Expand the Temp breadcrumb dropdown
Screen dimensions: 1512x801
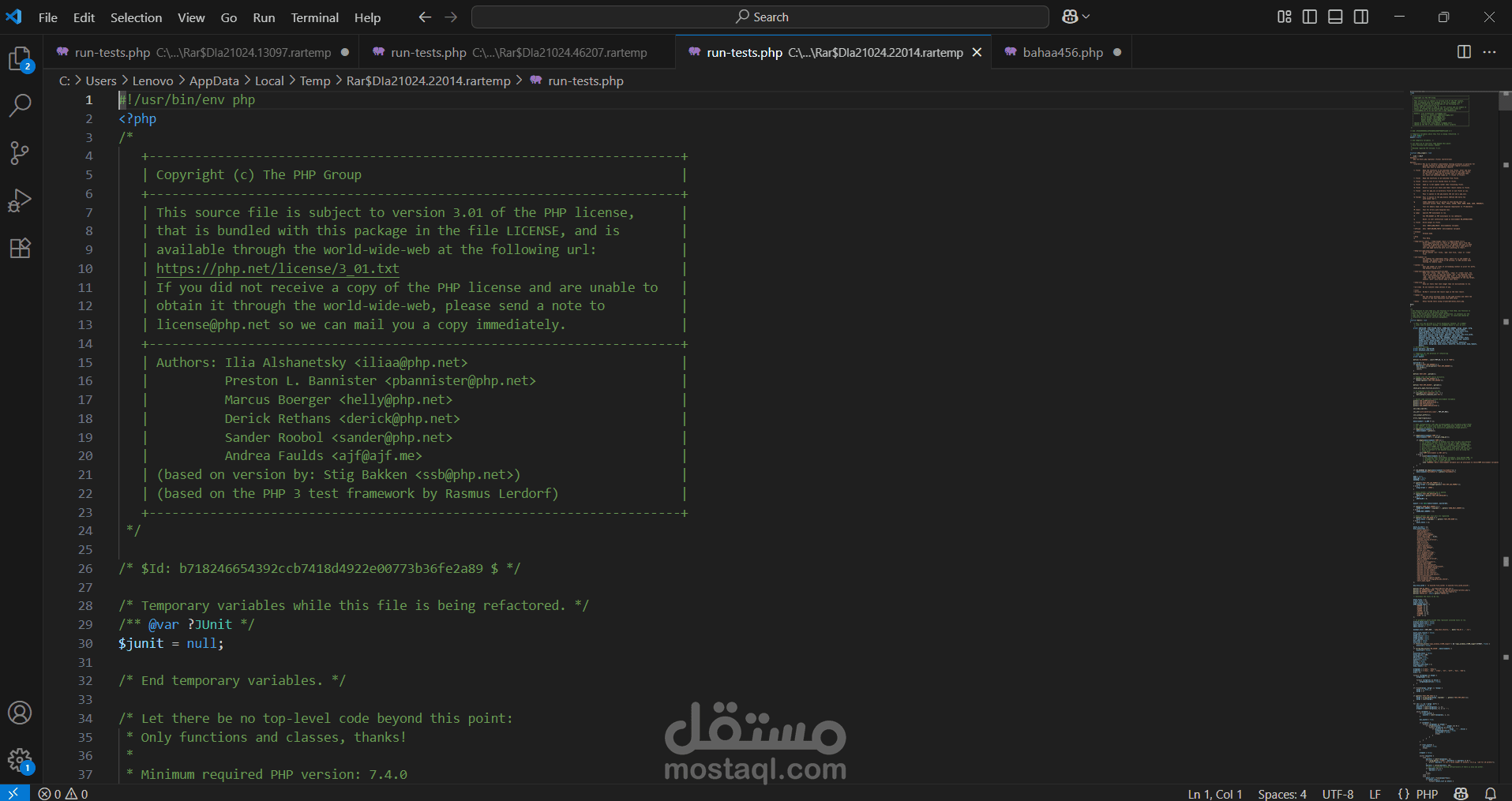(x=315, y=80)
